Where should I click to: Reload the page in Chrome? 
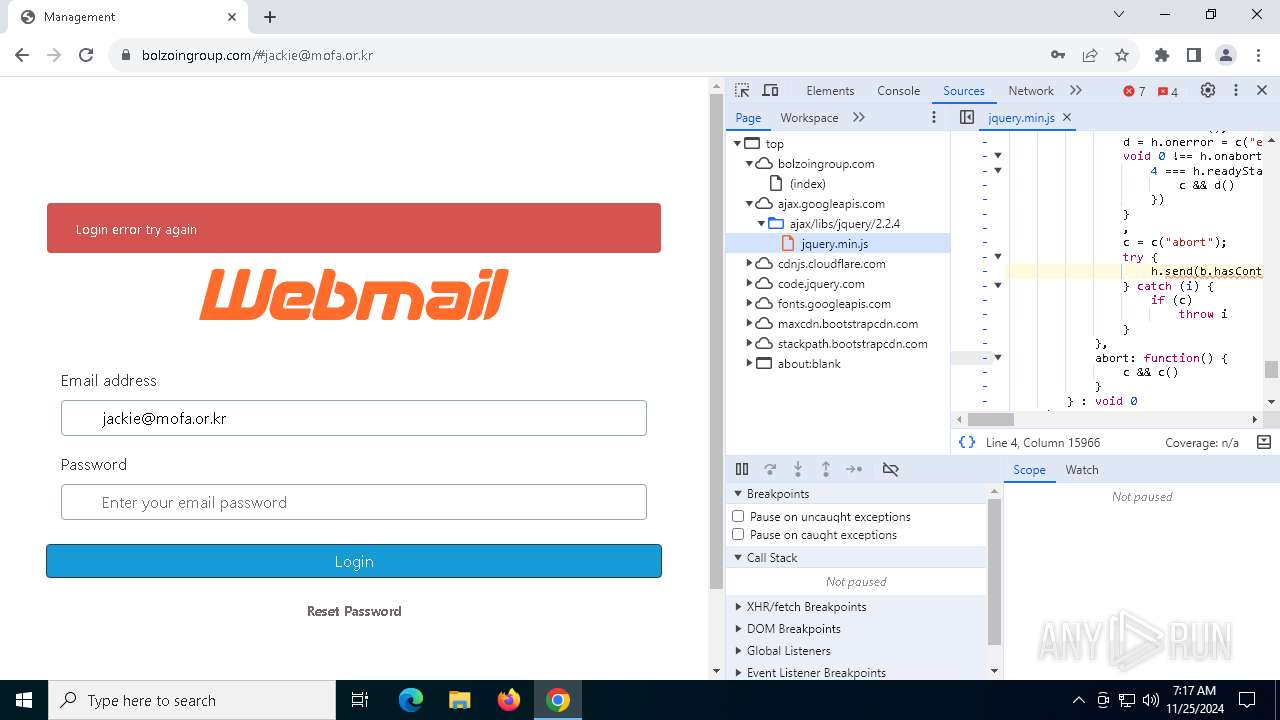pos(86,55)
